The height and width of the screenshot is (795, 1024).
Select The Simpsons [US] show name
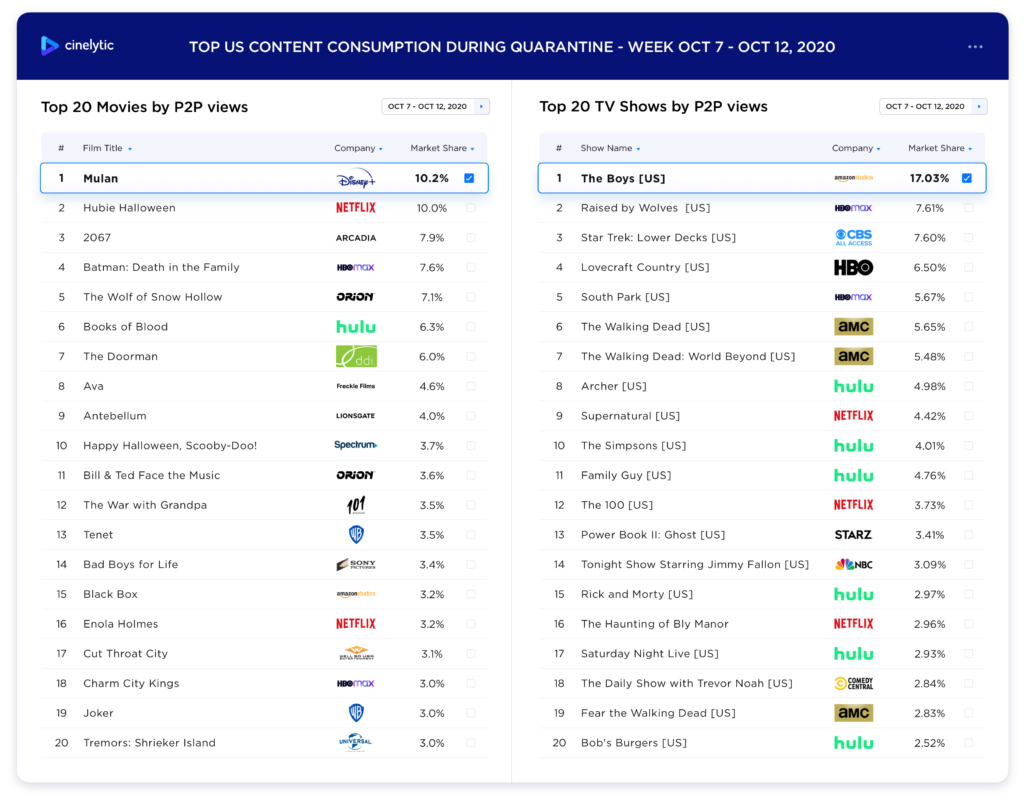point(633,446)
